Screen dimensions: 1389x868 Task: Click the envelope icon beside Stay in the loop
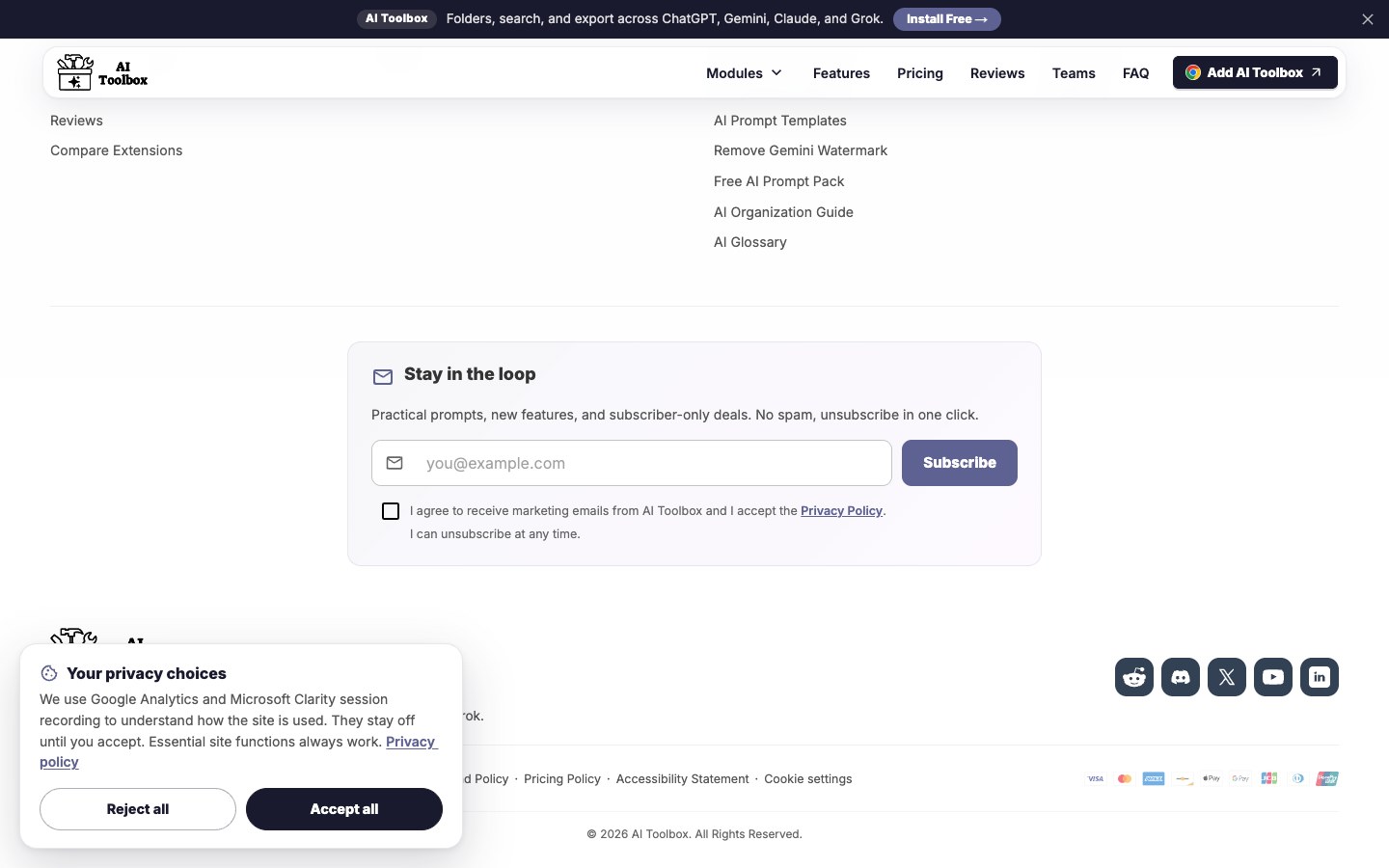pyautogui.click(x=383, y=376)
